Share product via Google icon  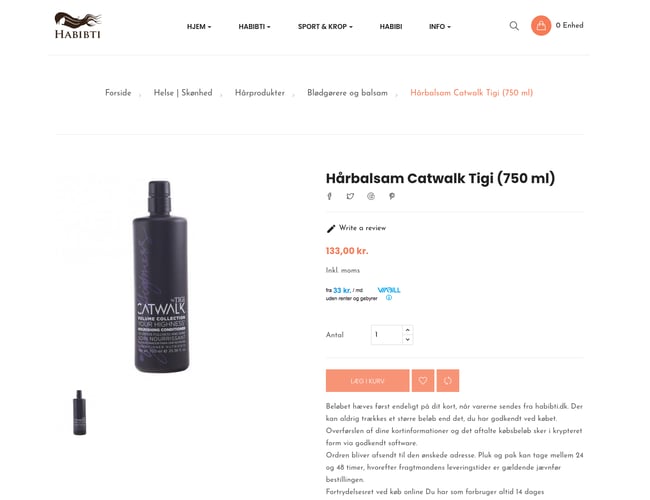tap(371, 196)
